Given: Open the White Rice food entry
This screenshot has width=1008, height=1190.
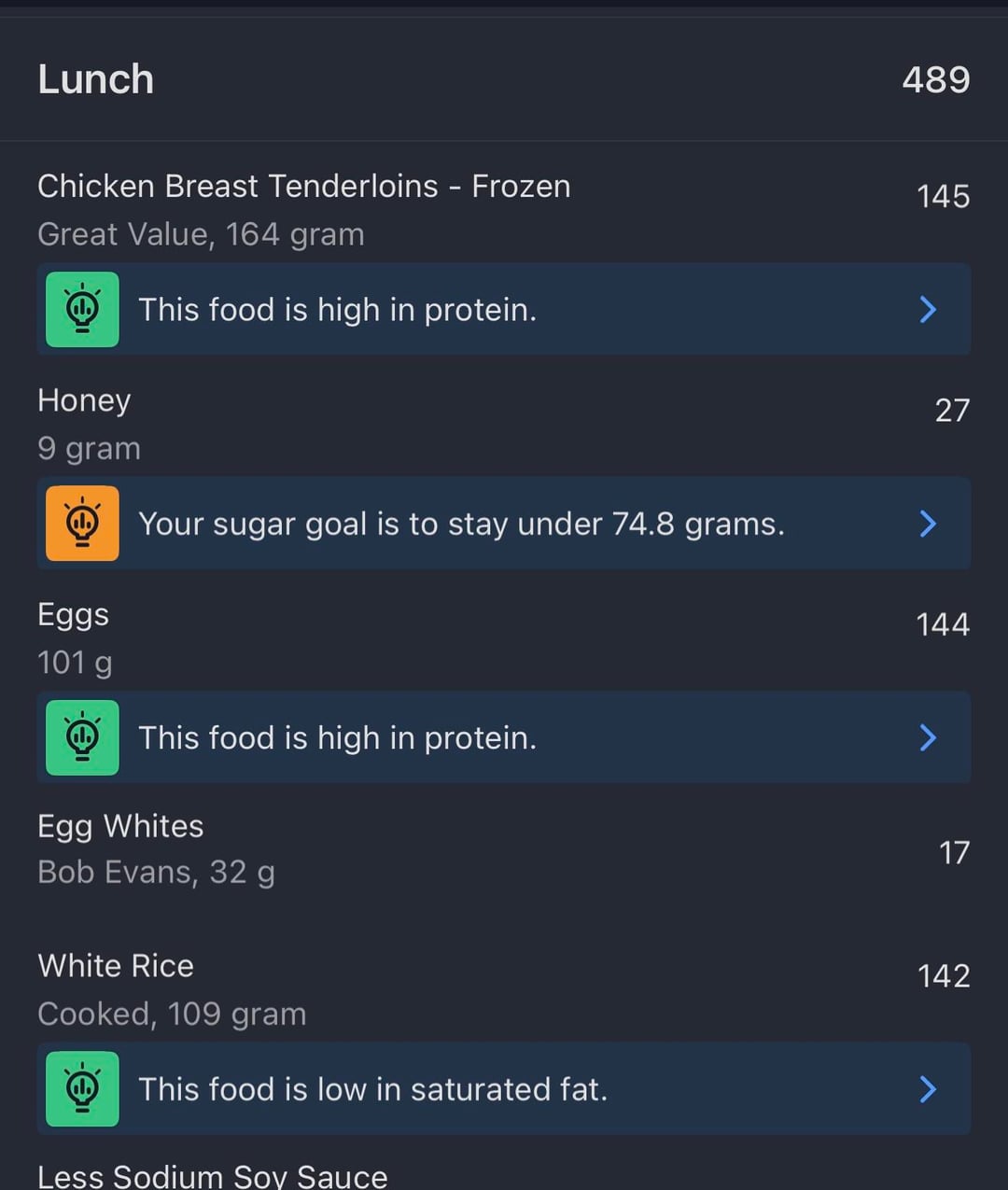Looking at the screenshot, I should 116,966.
